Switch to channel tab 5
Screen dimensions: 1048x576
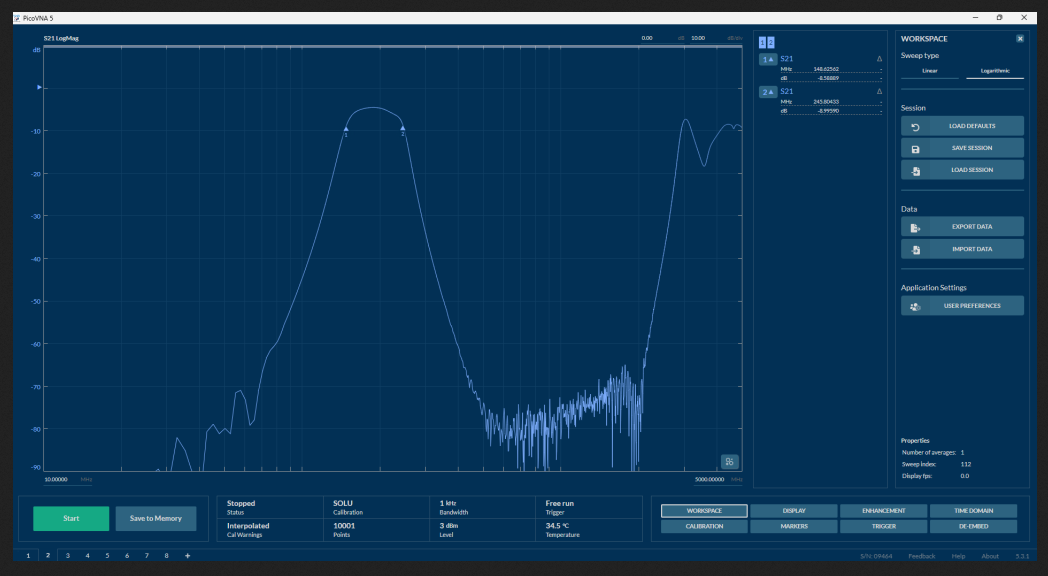tap(107, 556)
